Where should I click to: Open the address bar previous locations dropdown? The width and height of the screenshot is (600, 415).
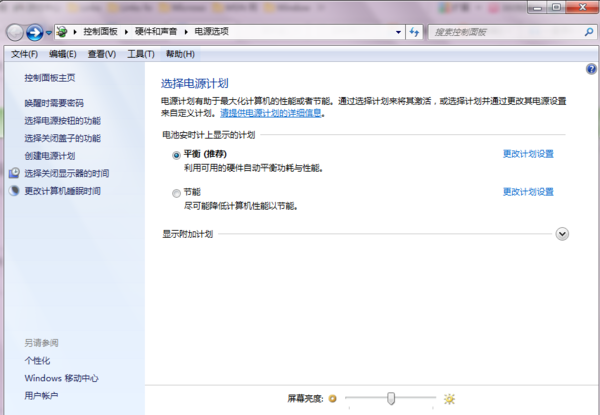pos(398,32)
